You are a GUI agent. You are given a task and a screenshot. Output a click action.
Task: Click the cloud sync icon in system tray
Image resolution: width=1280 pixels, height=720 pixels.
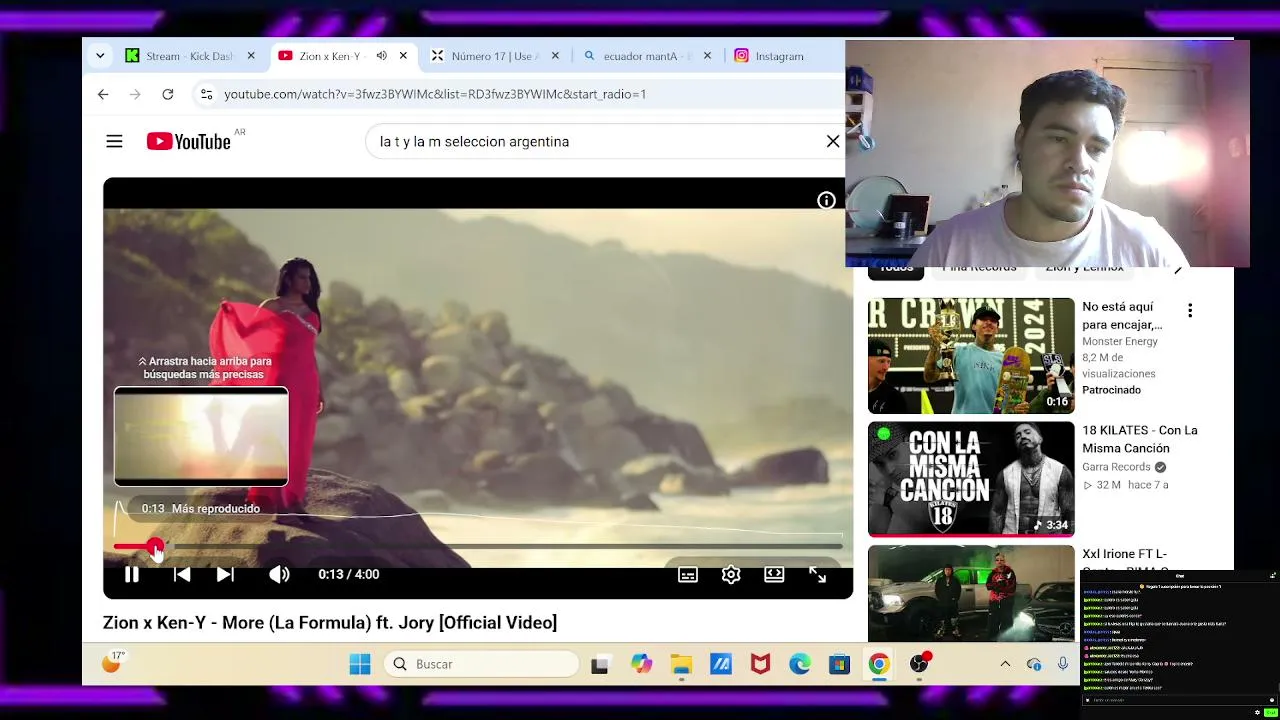click(x=1034, y=664)
